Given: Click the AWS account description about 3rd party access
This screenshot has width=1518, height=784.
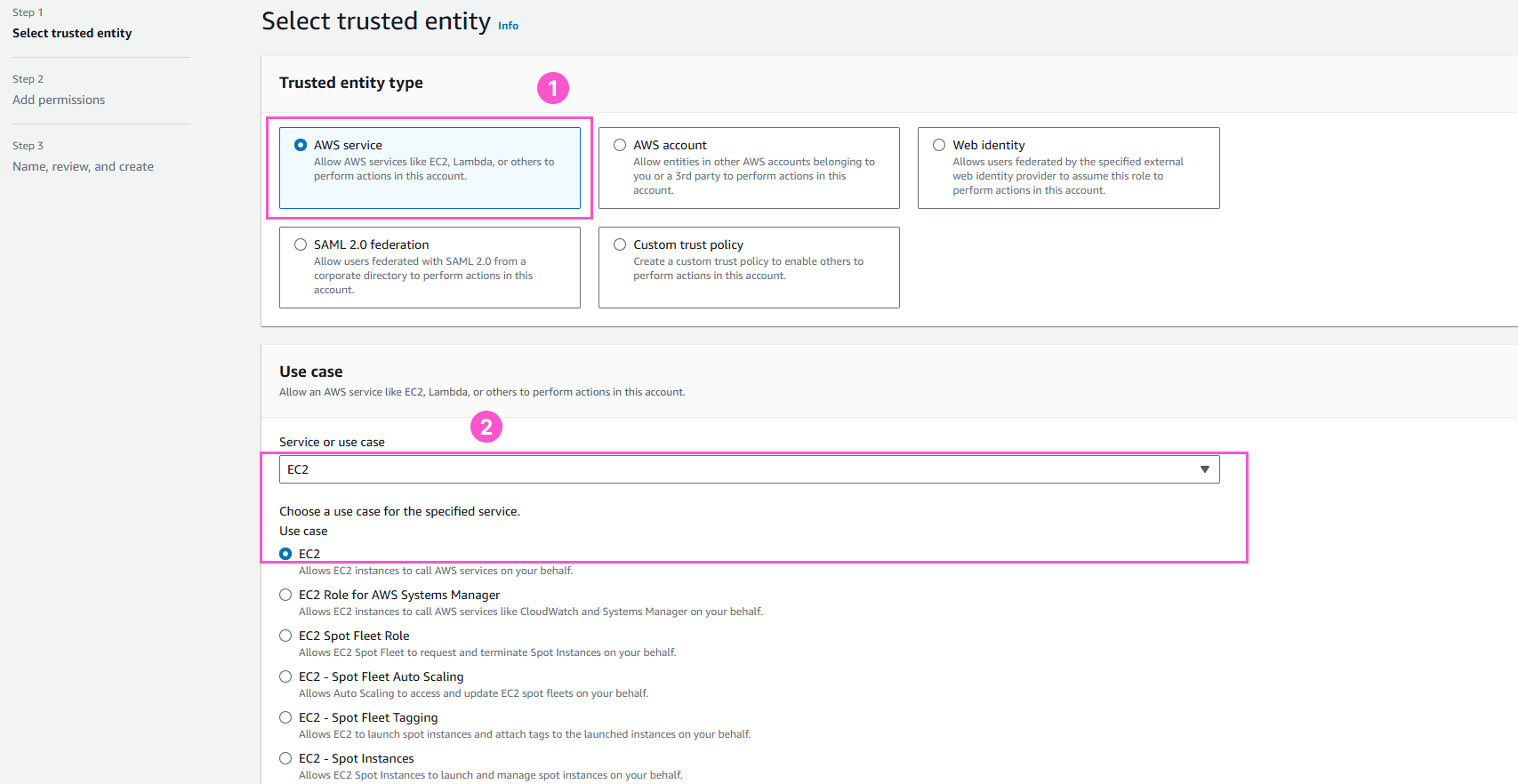Looking at the screenshot, I should 753,176.
